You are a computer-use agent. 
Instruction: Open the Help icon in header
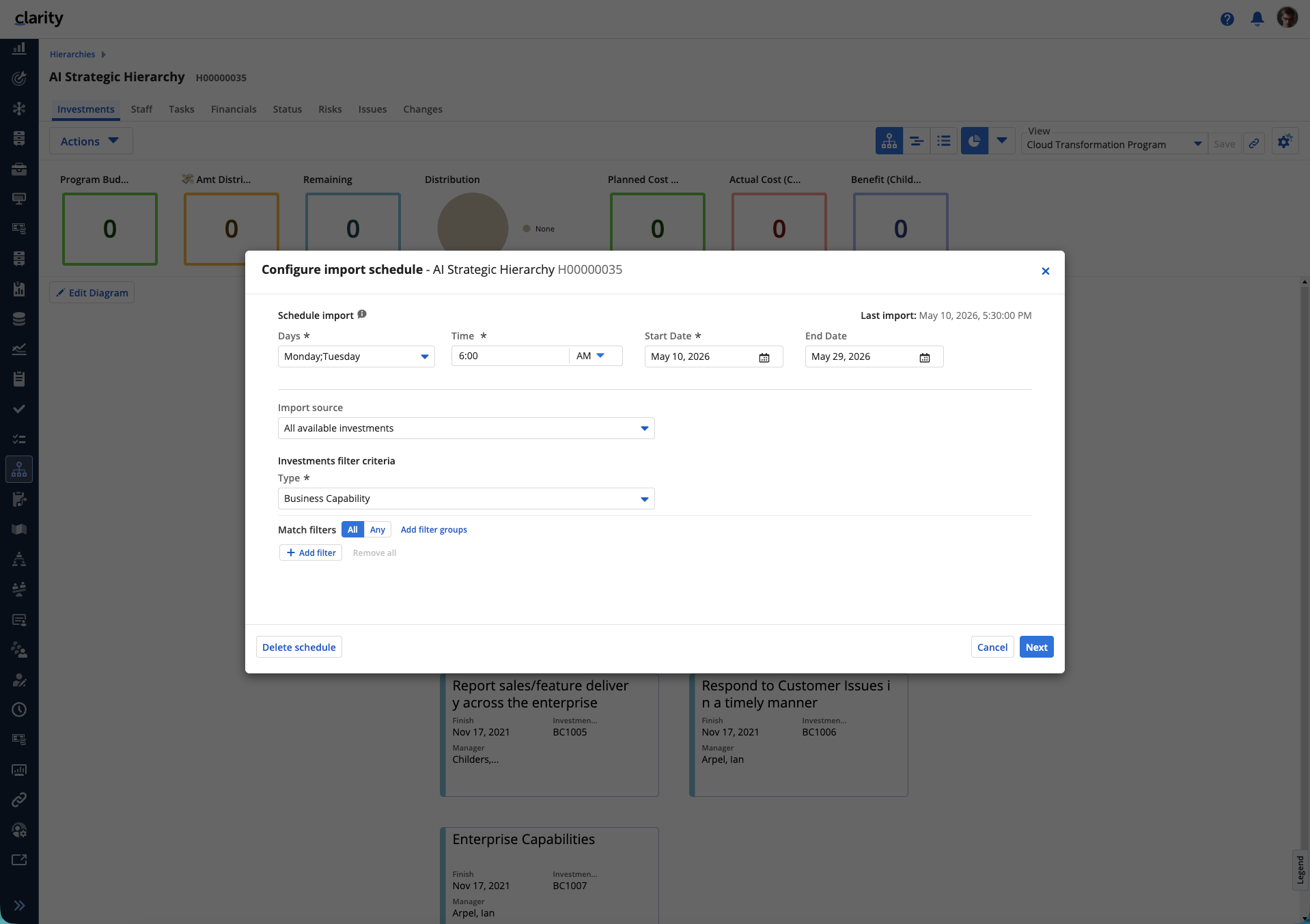[1227, 19]
